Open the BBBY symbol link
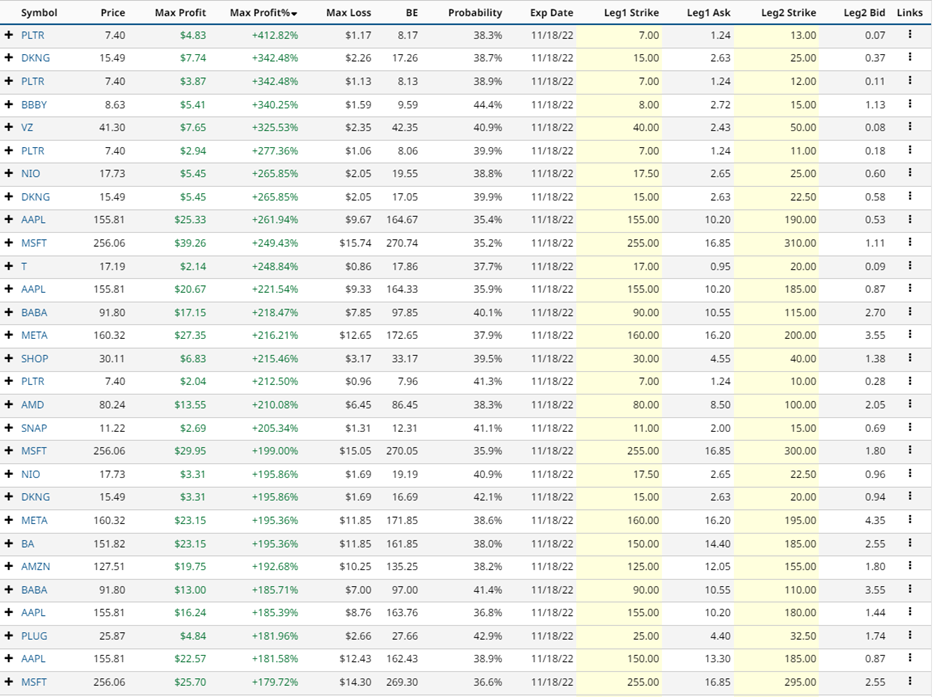This screenshot has width=940, height=697. coord(34,104)
